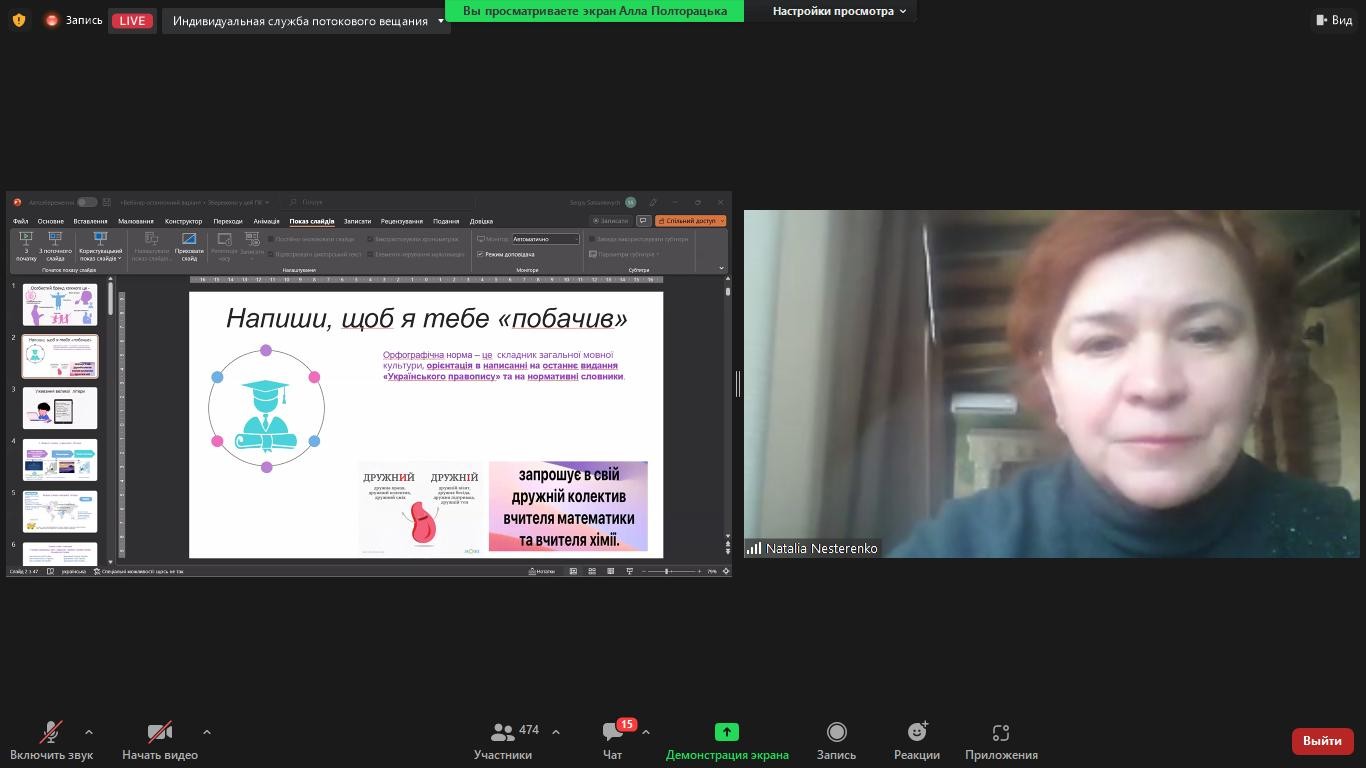Click the red Leave button
Viewport: 1366px width, 768px height.
1322,741
